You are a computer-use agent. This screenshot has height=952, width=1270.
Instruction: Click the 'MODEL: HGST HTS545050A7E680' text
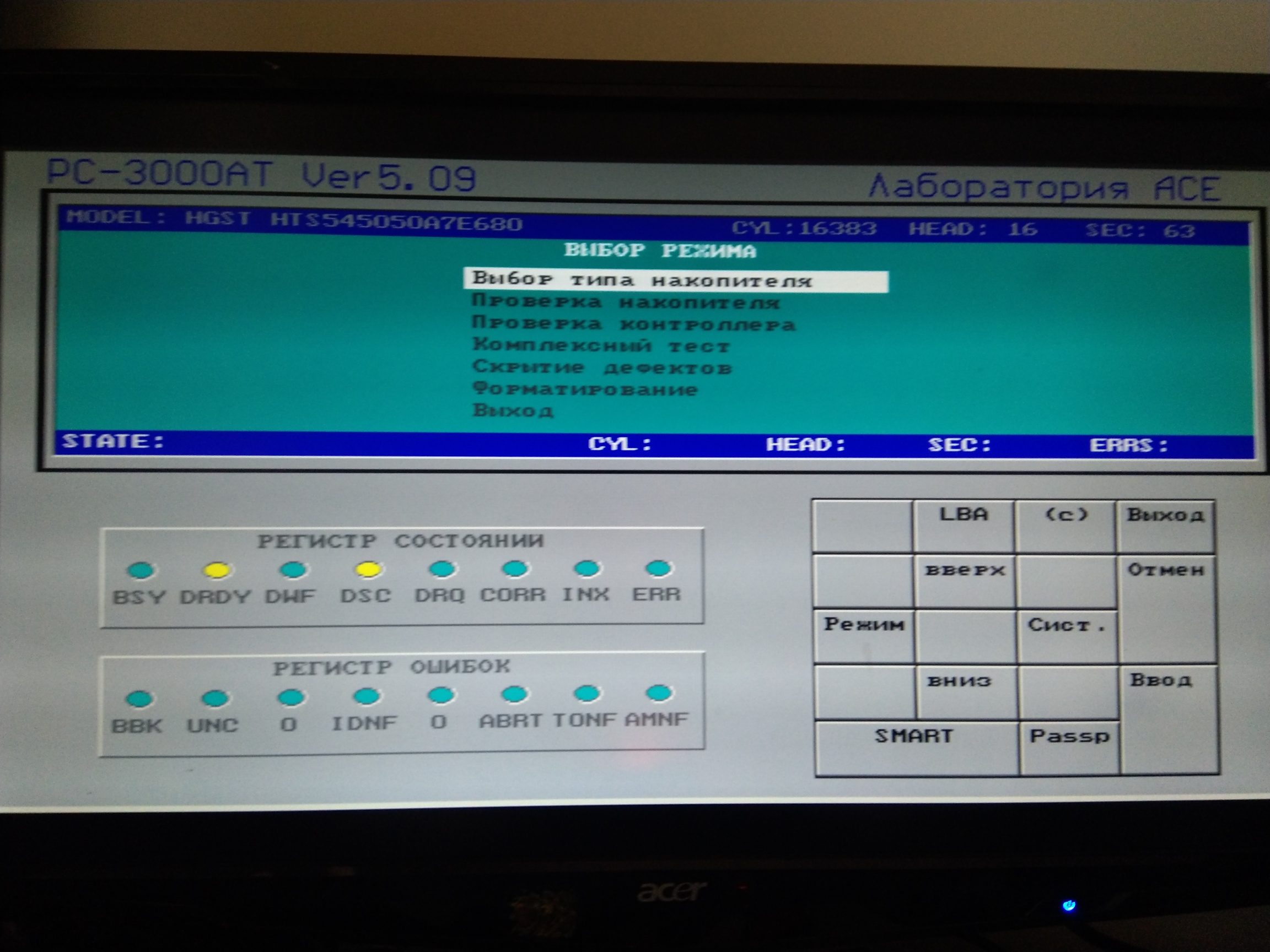[x=294, y=220]
